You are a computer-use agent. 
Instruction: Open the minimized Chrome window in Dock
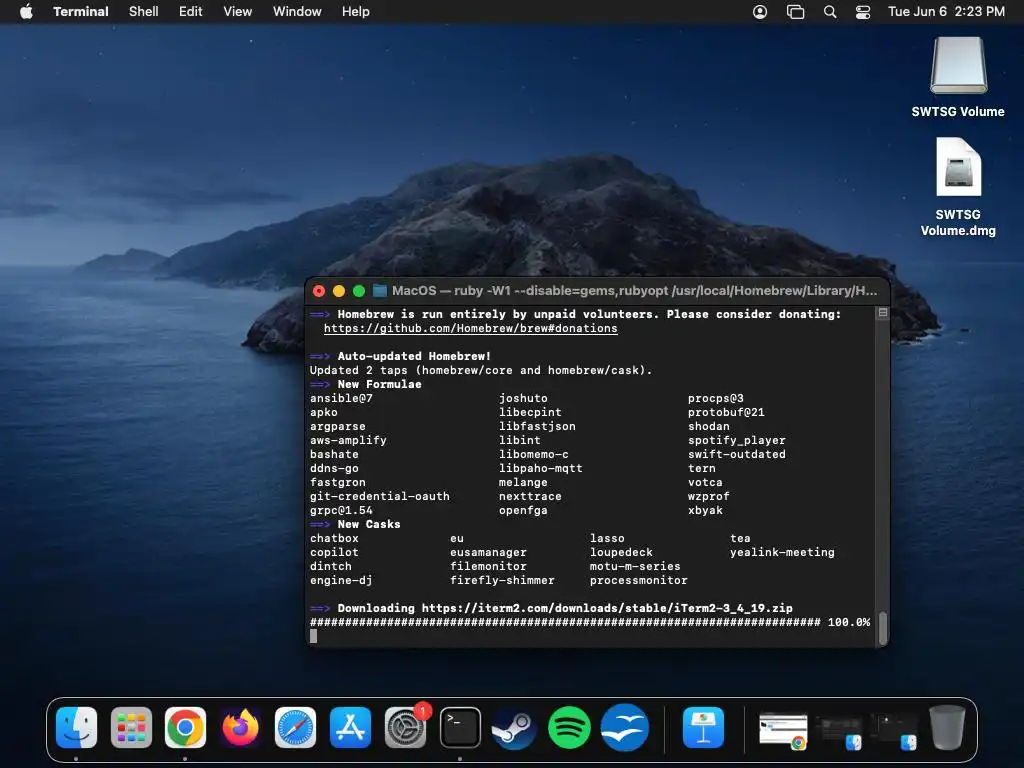783,730
